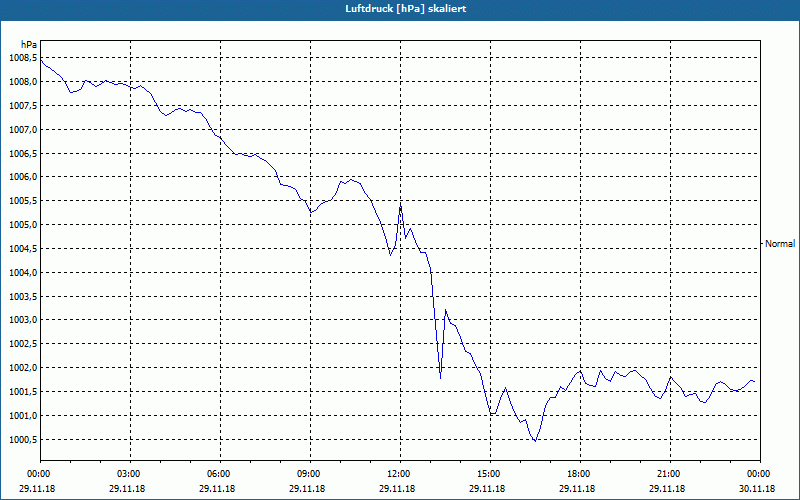Click the '03:00' time axis label
The width and height of the screenshot is (800, 500).
tap(131, 474)
